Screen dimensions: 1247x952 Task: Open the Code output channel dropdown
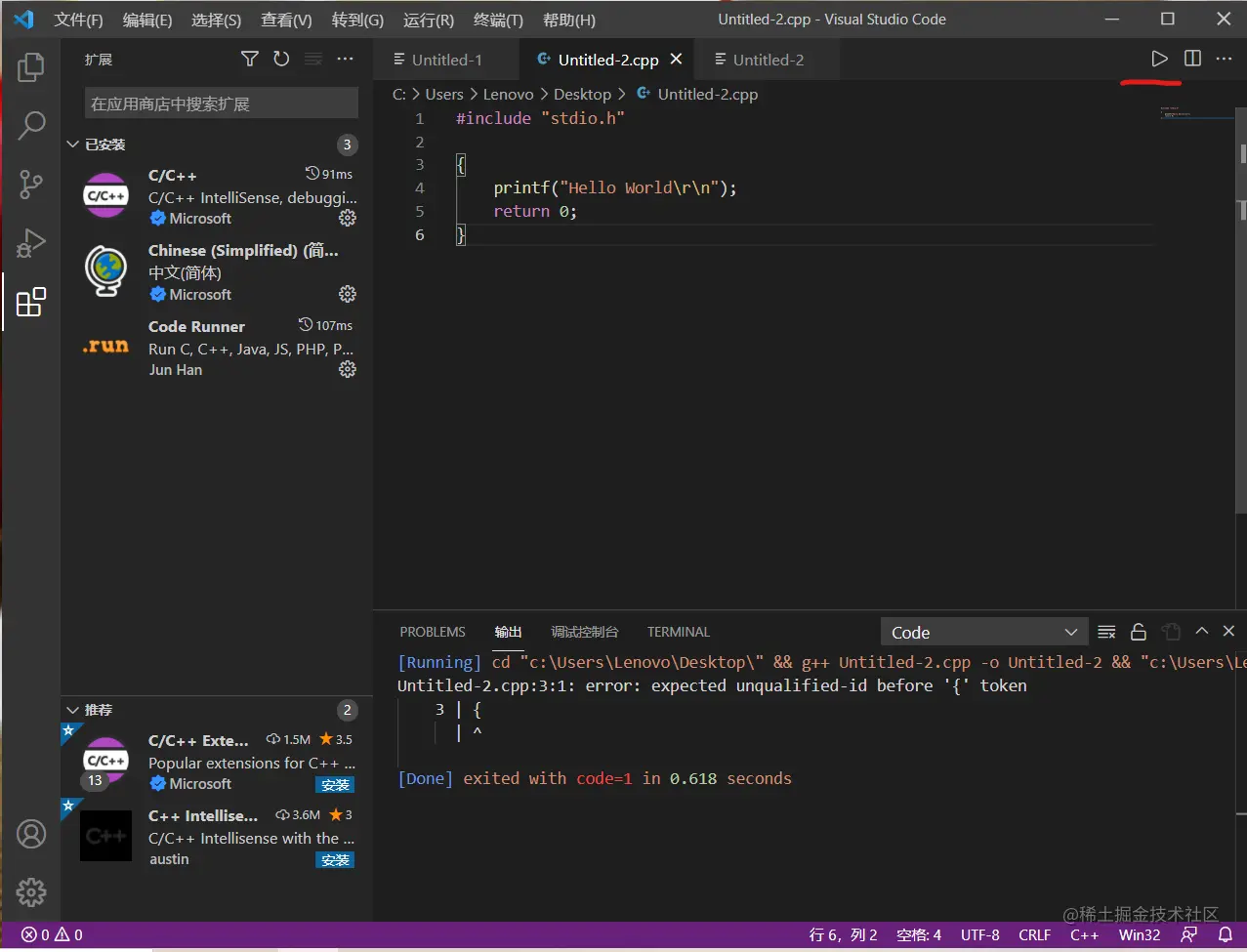984,632
